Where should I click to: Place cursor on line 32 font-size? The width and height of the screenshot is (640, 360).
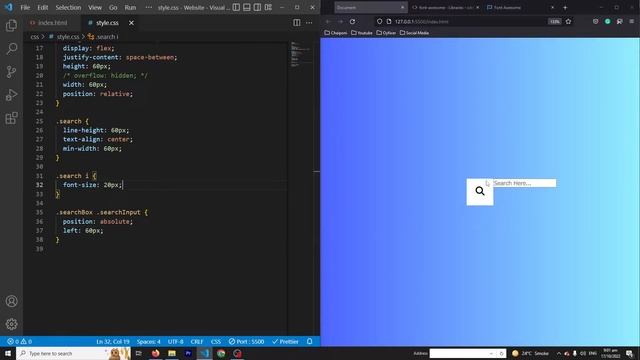tap(92, 185)
